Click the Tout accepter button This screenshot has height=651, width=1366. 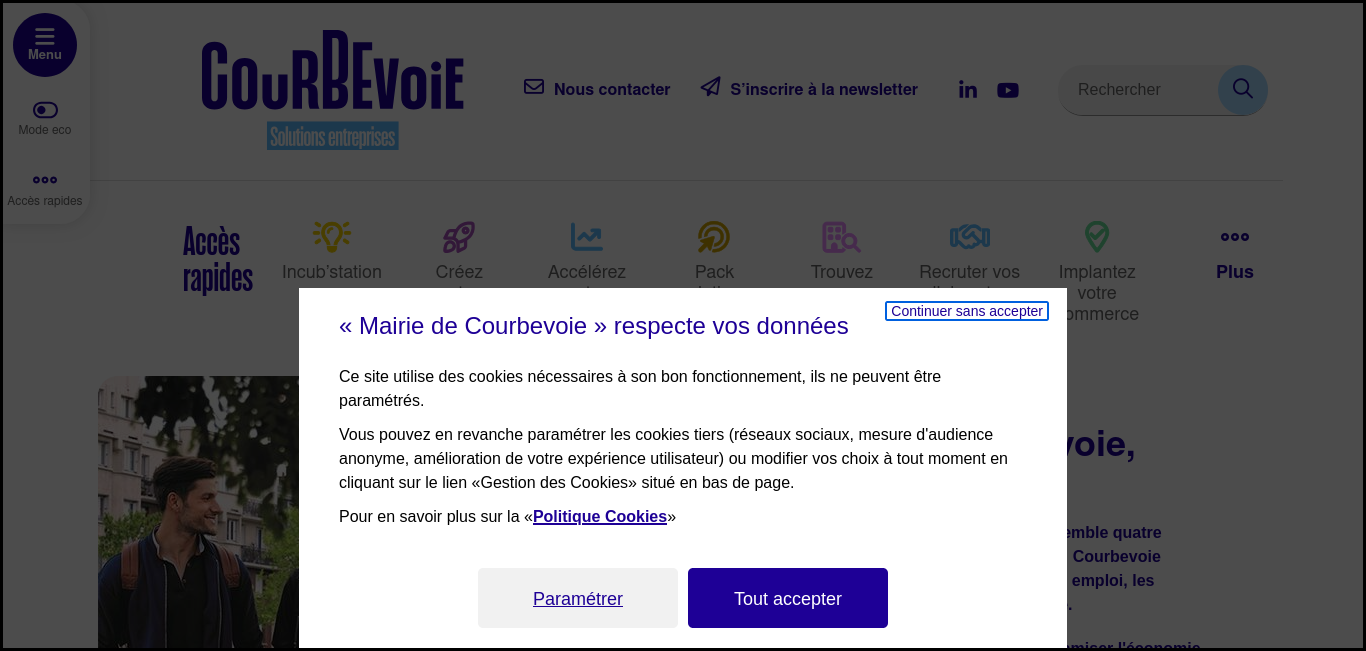pyautogui.click(x=788, y=598)
